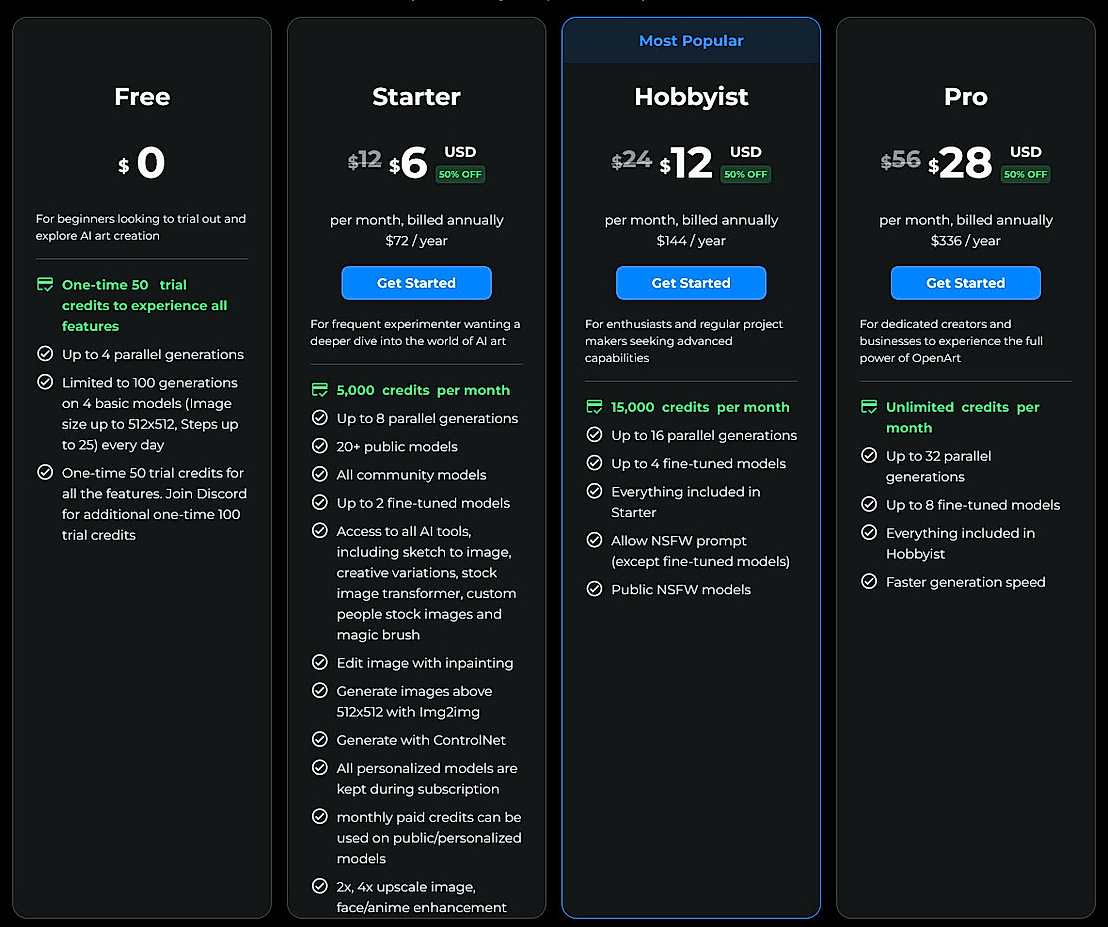
Task: Click the checkmark beside 'Public NSFW models'
Action: point(596,589)
